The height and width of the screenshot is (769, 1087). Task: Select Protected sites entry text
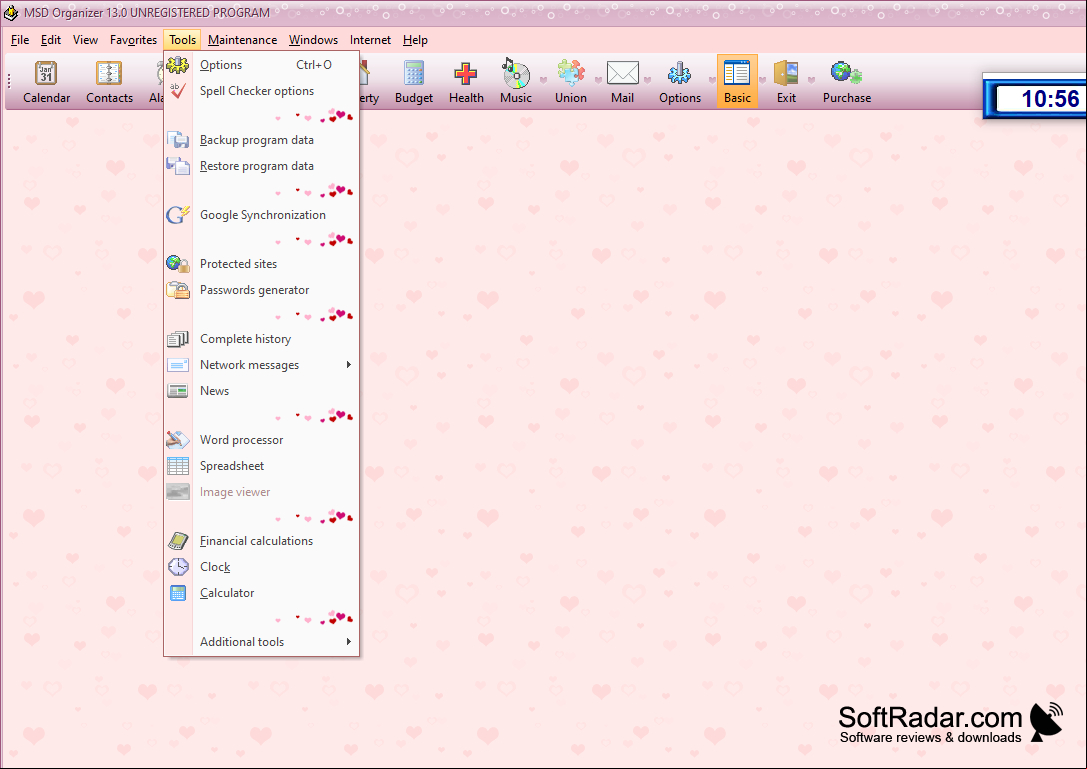(238, 264)
